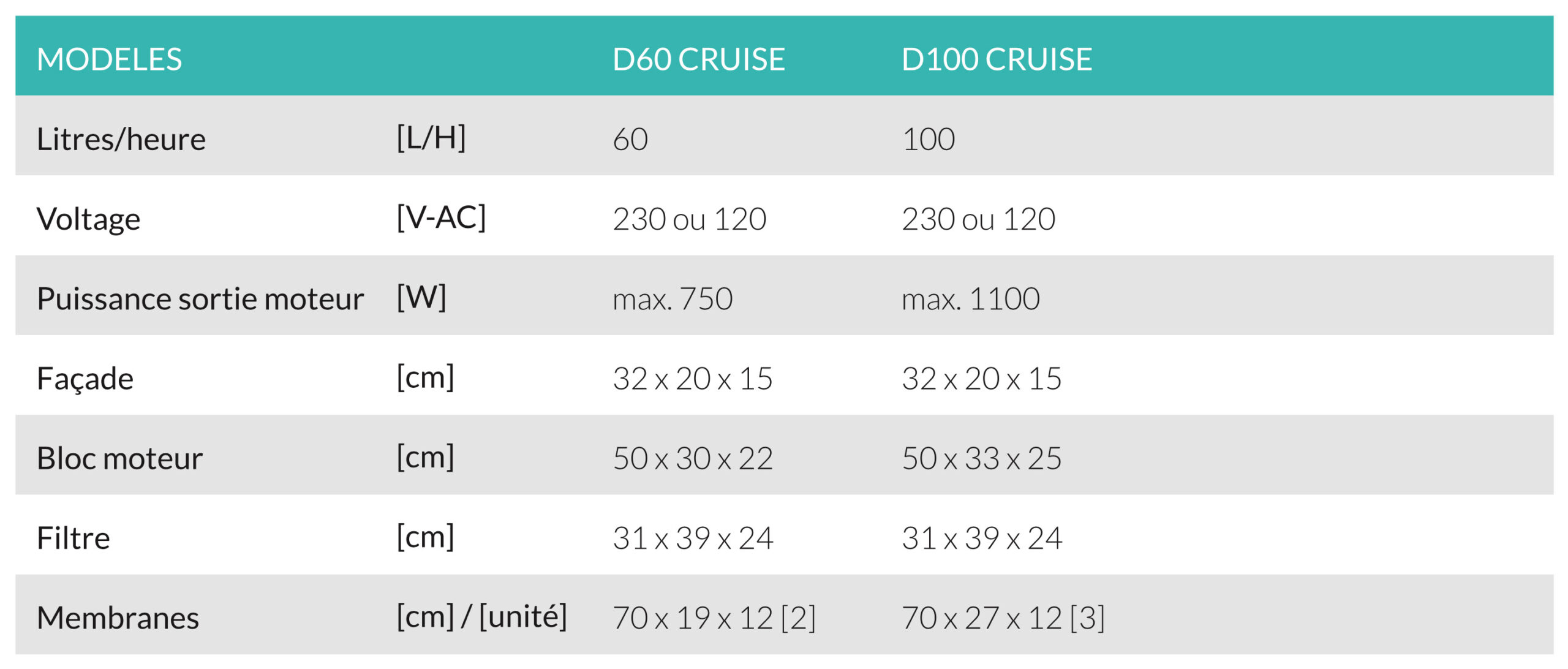1568x669 pixels.
Task: Select the max. 1100 value
Action: (970, 299)
